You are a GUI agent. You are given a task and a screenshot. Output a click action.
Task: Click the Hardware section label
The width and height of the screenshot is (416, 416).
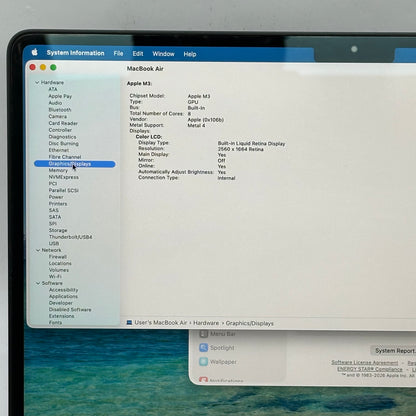[52, 82]
